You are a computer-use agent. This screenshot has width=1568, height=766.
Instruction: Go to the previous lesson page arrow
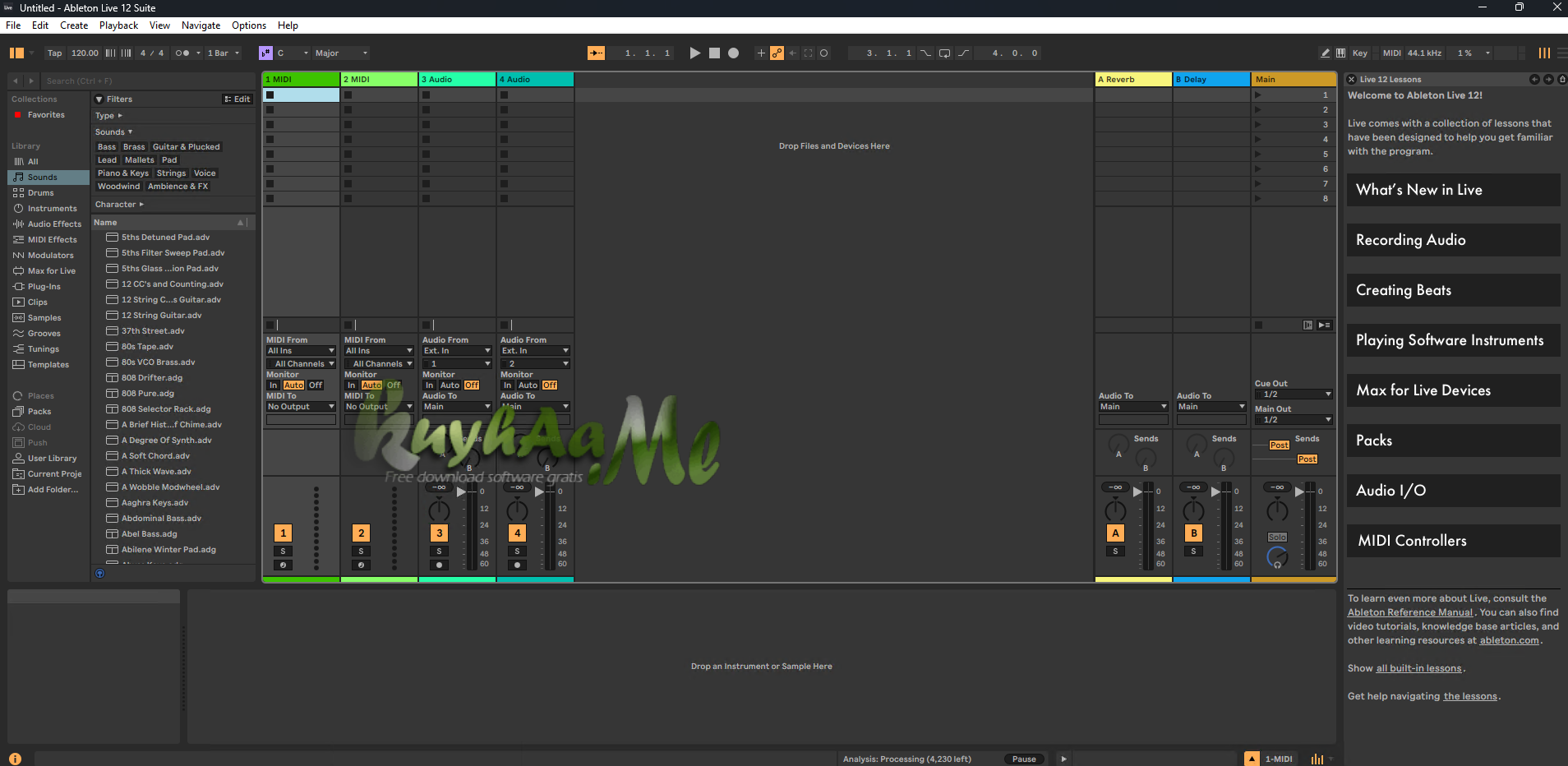point(1533,80)
